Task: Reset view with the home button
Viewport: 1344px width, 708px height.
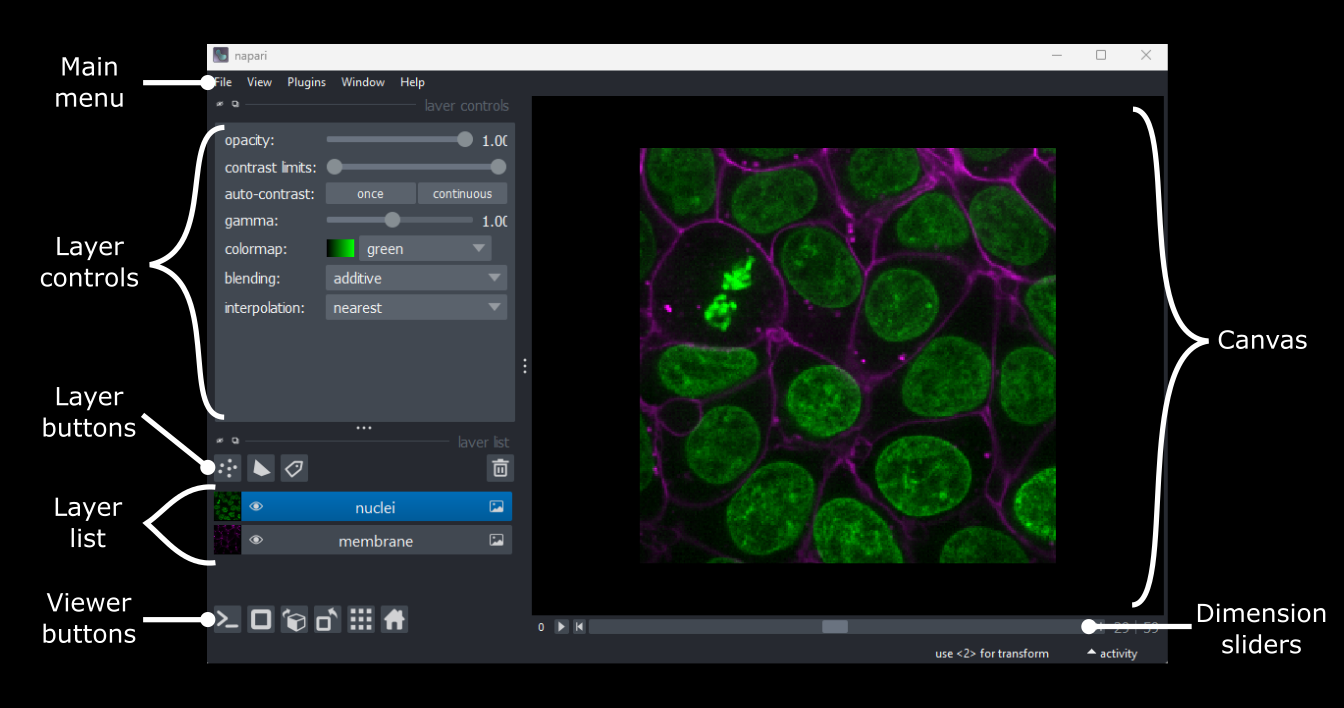Action: (394, 620)
